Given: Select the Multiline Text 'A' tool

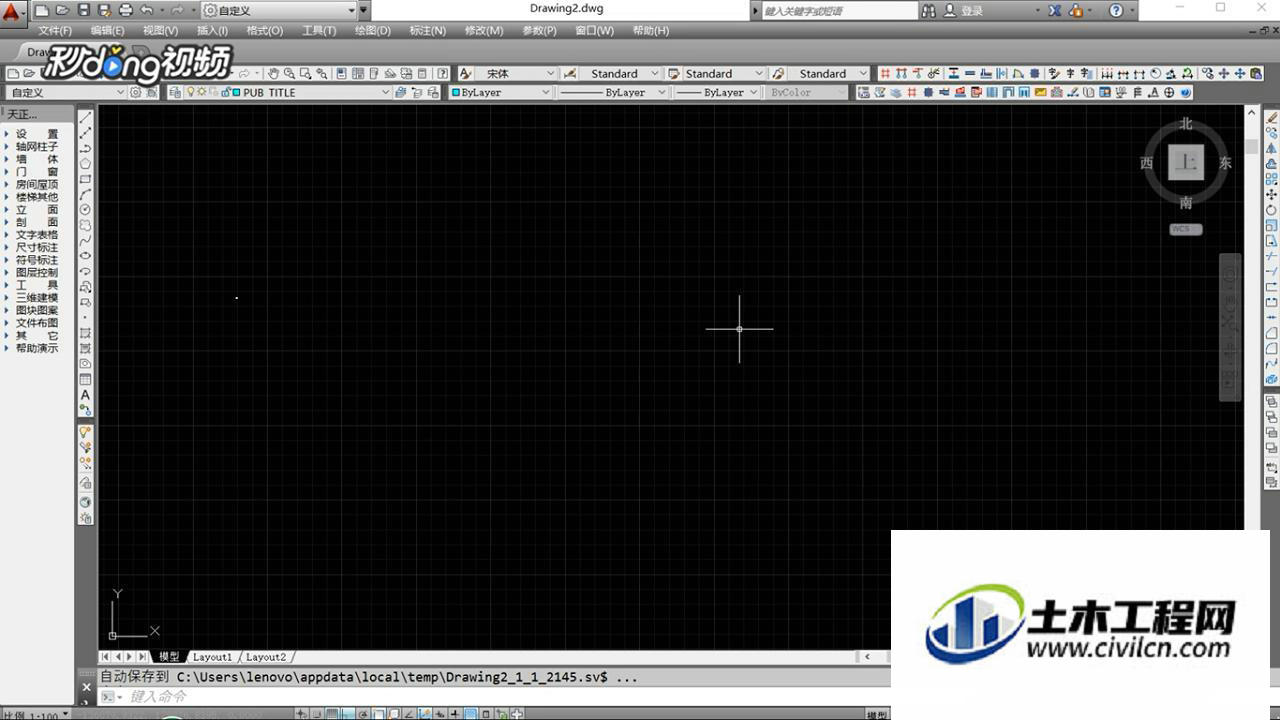Looking at the screenshot, I should [x=86, y=395].
